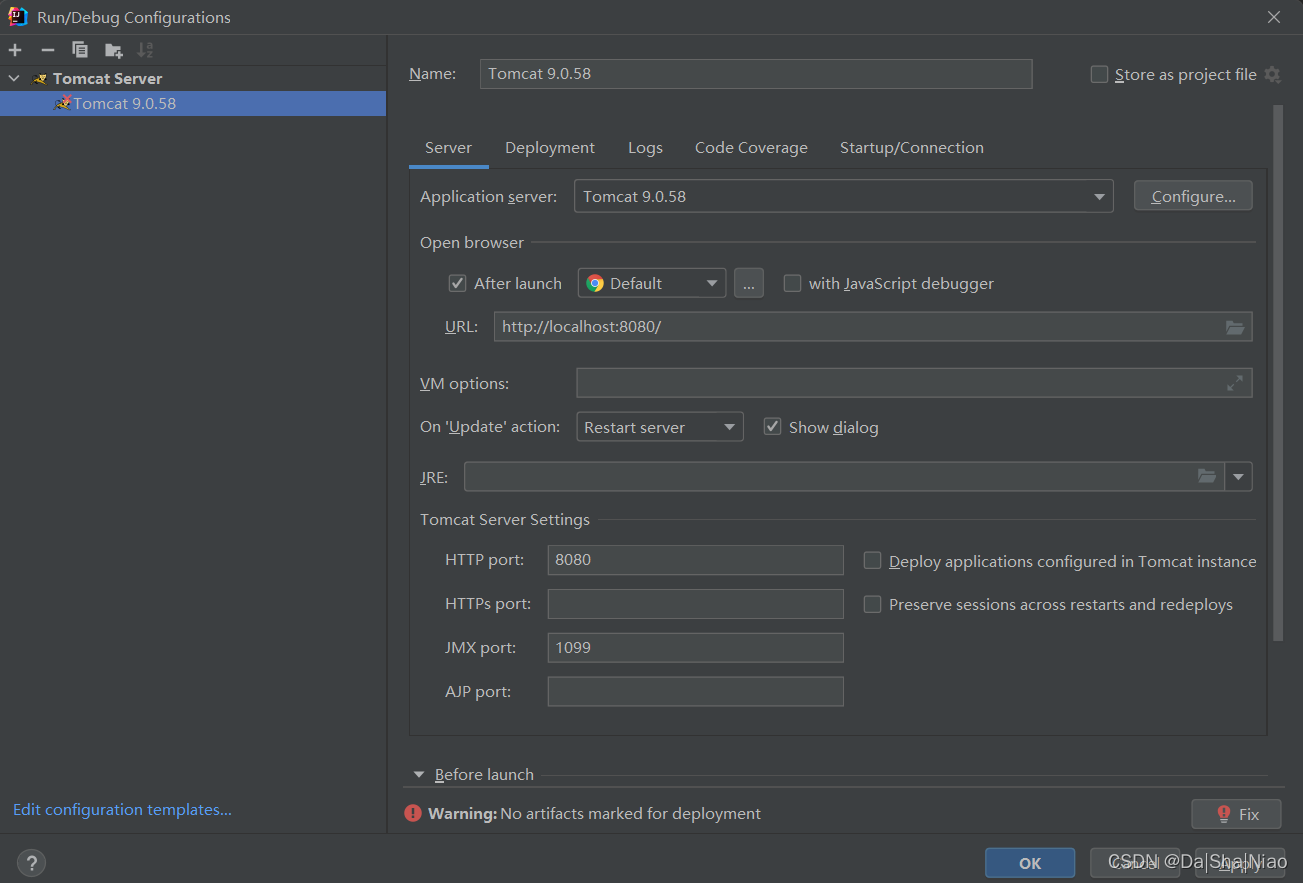The height and width of the screenshot is (883, 1303).
Task: Click the empty AJP port field
Action: point(696,692)
